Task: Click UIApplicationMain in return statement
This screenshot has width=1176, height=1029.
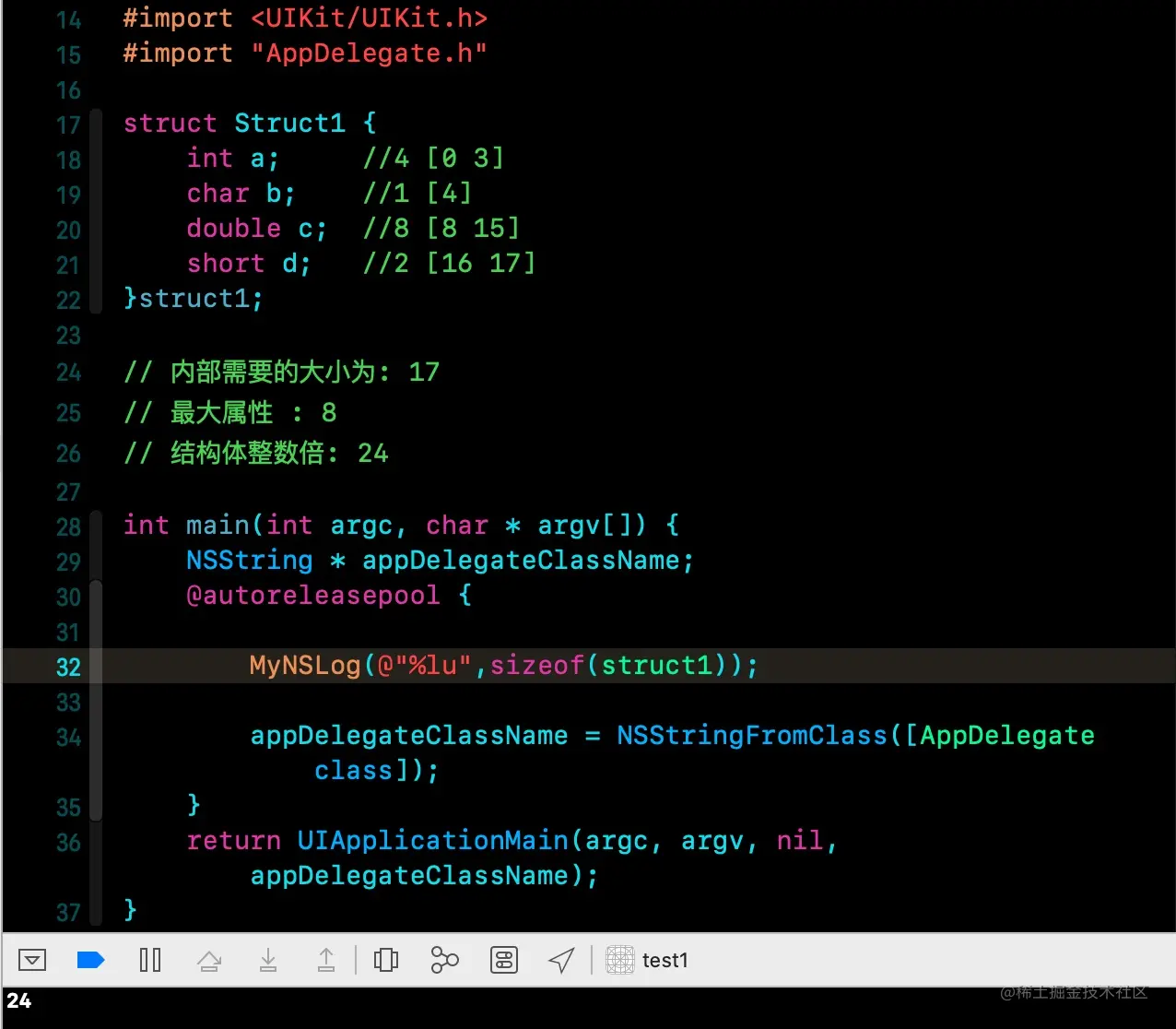Action: [433, 841]
